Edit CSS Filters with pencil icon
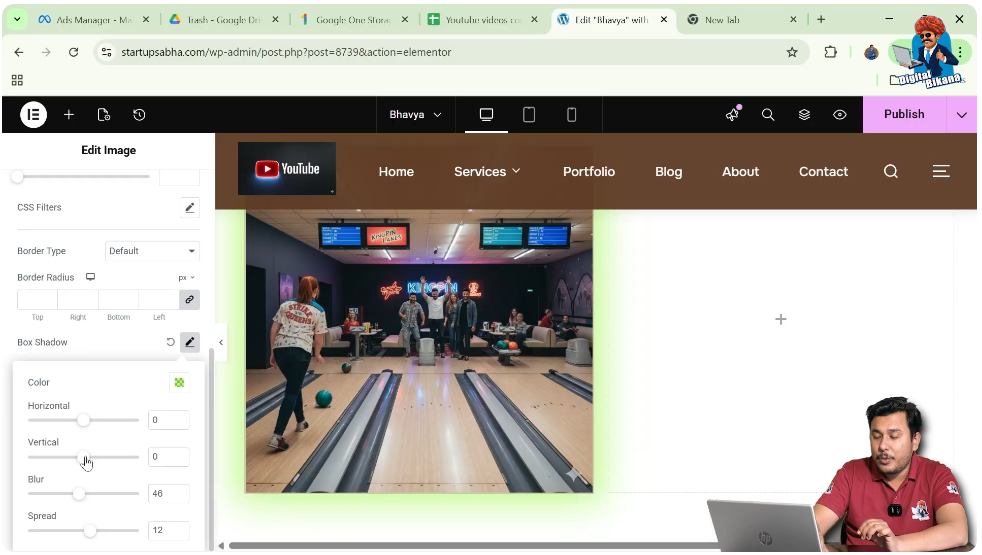 (189, 208)
